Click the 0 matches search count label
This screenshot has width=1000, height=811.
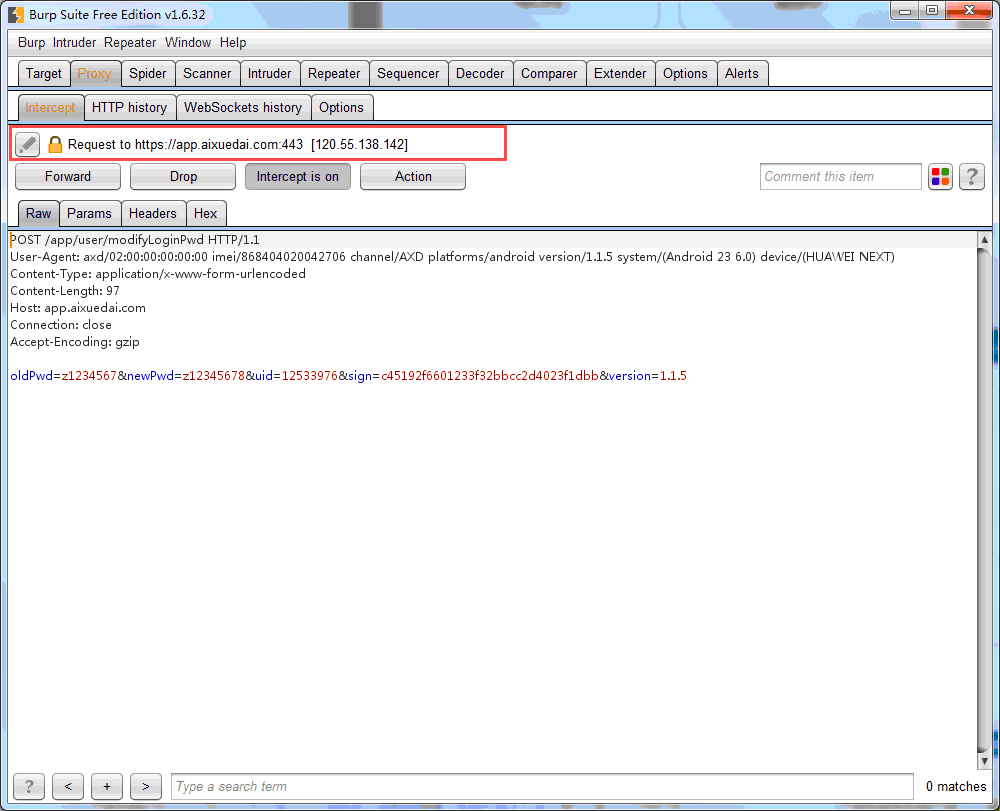[x=956, y=786]
